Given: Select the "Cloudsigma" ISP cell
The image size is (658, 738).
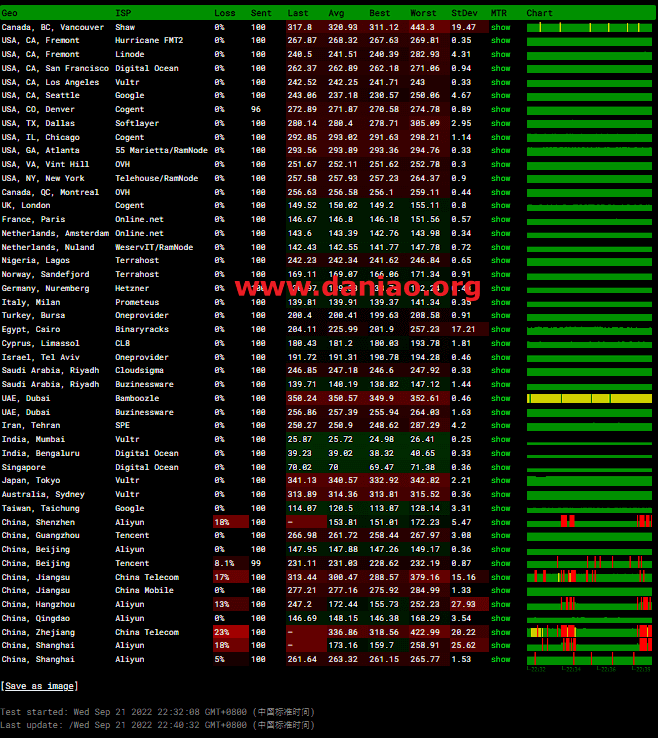Looking at the screenshot, I should click(139, 370).
